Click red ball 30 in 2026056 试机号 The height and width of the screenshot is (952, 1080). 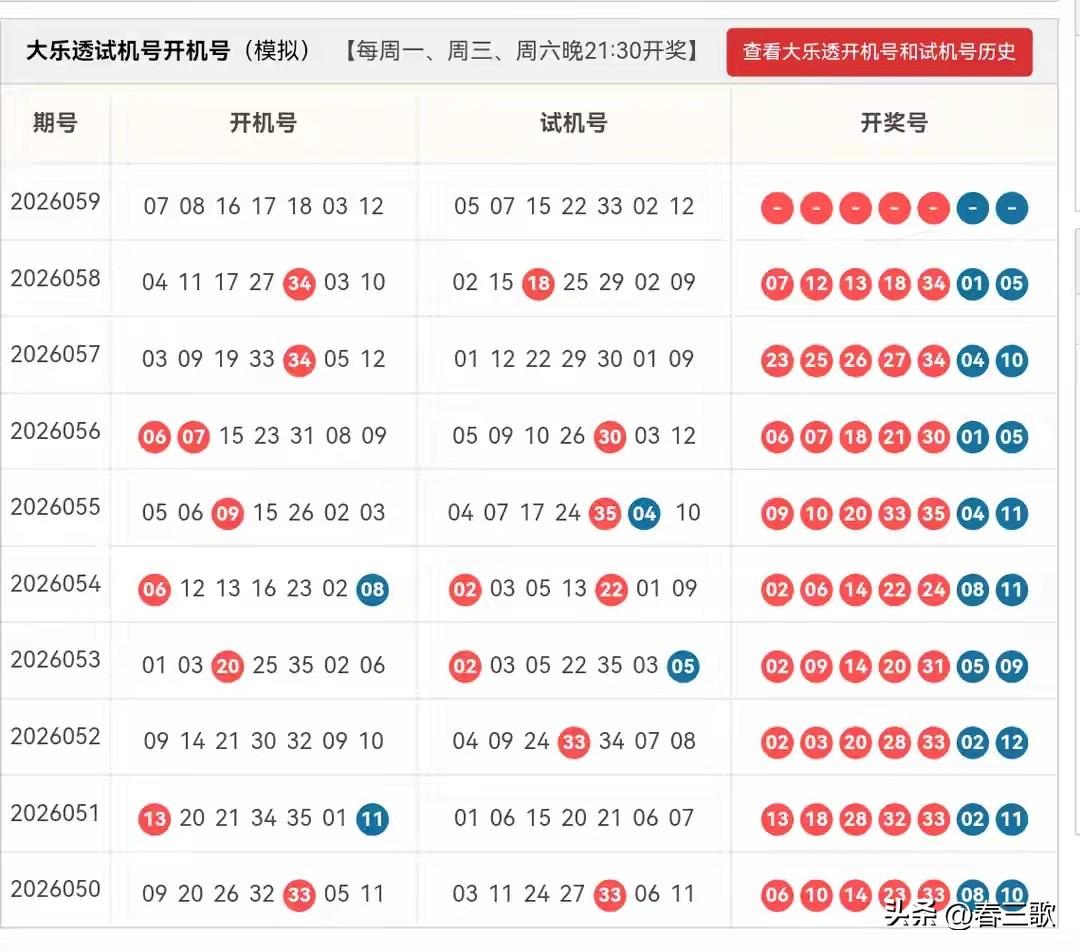[610, 437]
